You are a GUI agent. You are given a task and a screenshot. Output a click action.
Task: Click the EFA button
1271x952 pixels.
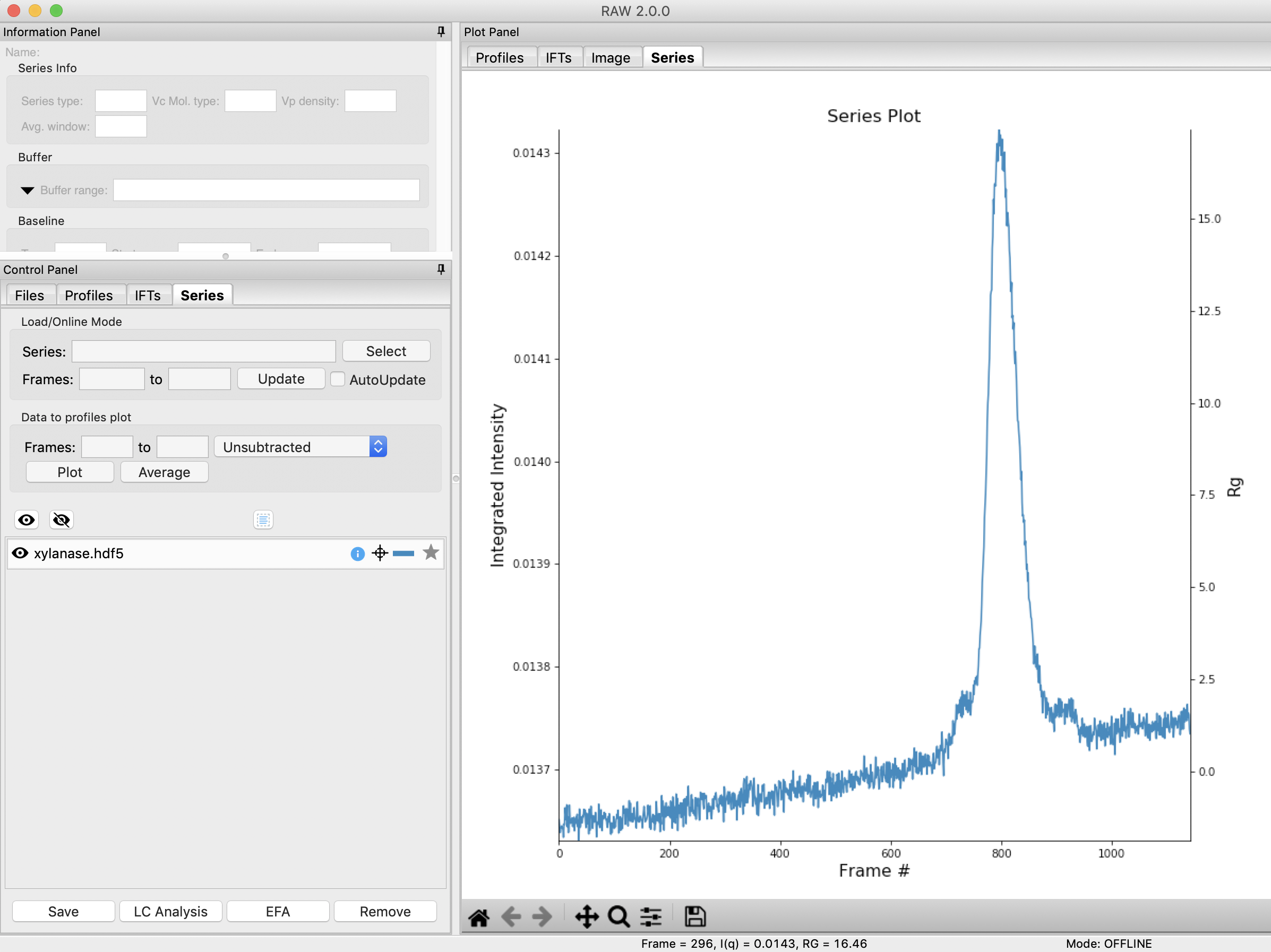coord(278,912)
